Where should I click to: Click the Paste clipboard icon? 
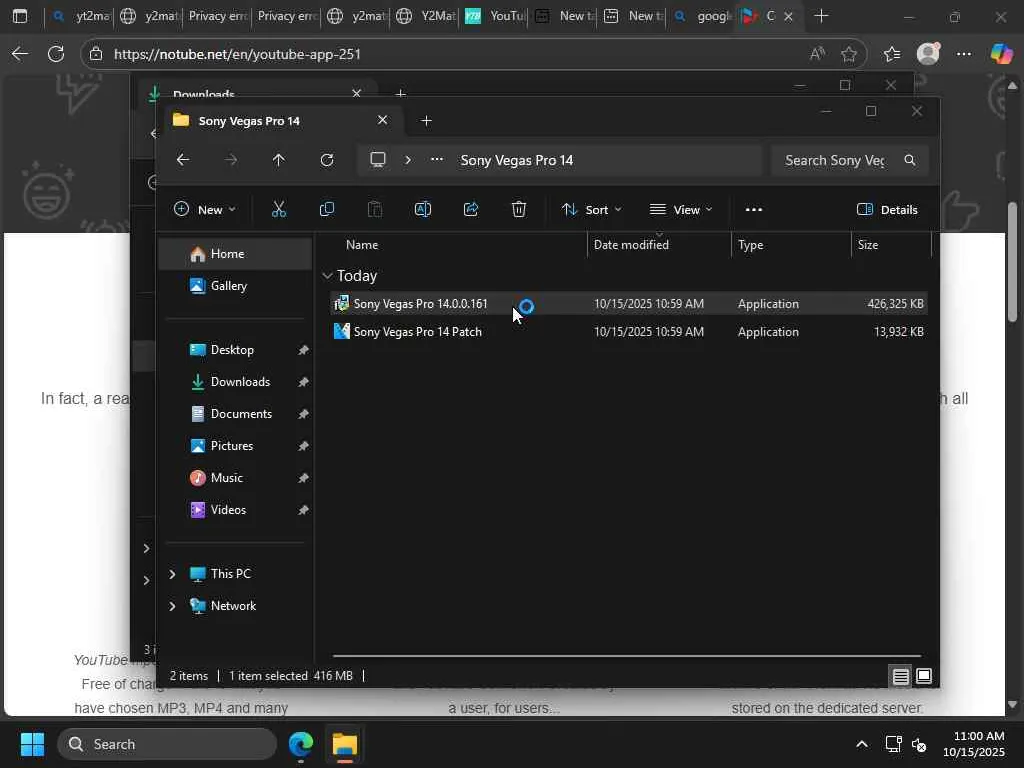(x=375, y=210)
